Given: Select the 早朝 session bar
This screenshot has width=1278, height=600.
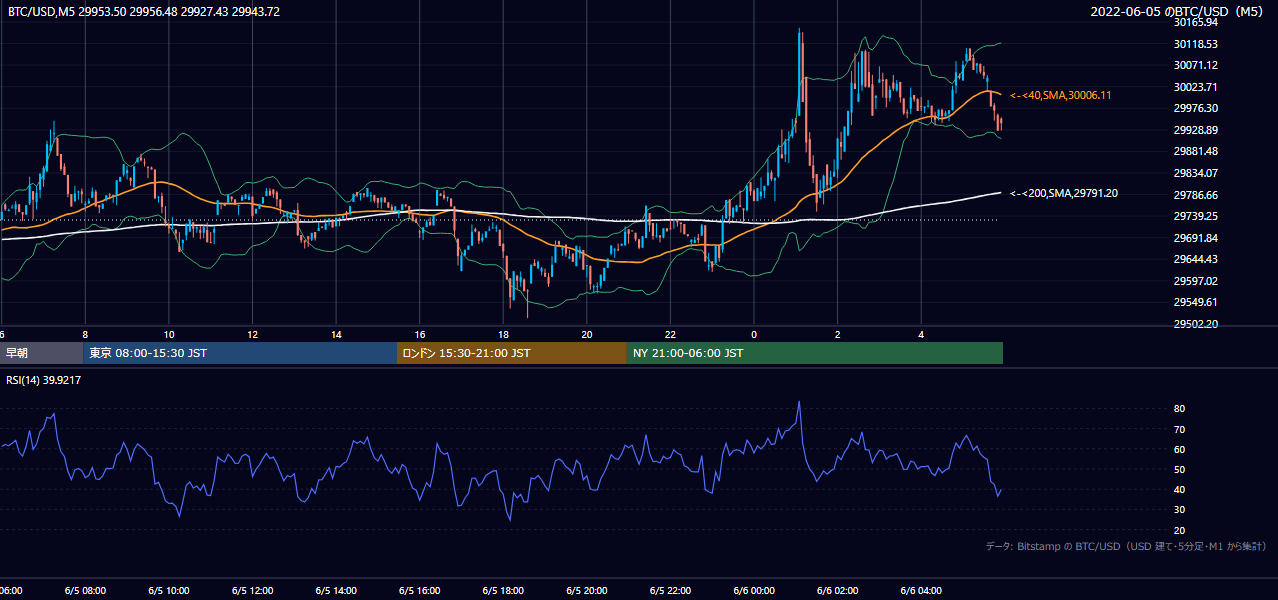Looking at the screenshot, I should point(41,353).
